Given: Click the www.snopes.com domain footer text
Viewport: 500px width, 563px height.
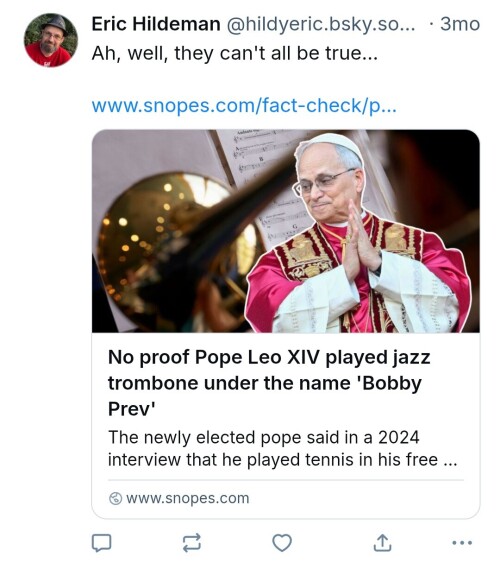Looking at the screenshot, I should click(x=188, y=498).
